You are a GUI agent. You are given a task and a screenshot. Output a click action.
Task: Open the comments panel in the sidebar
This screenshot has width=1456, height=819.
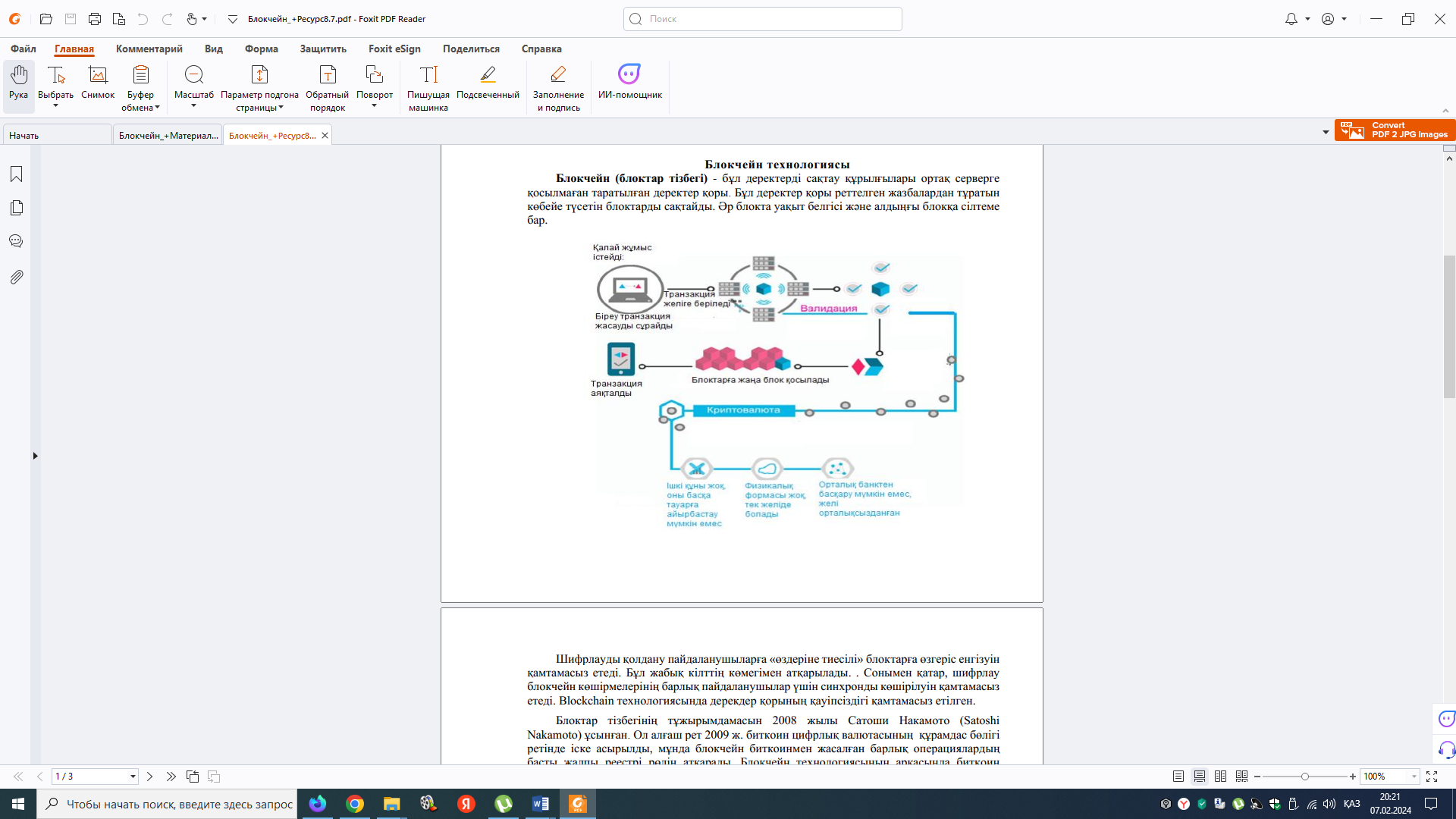tap(16, 241)
